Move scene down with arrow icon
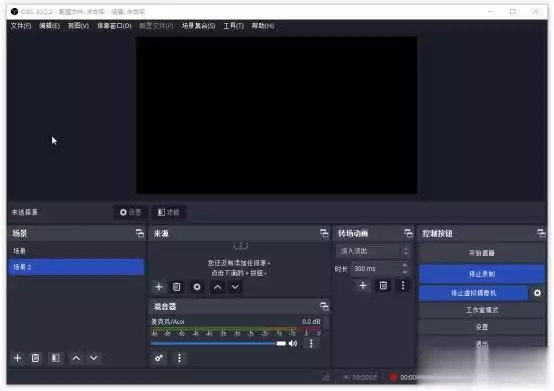This screenshot has height=391, width=554. [x=94, y=358]
